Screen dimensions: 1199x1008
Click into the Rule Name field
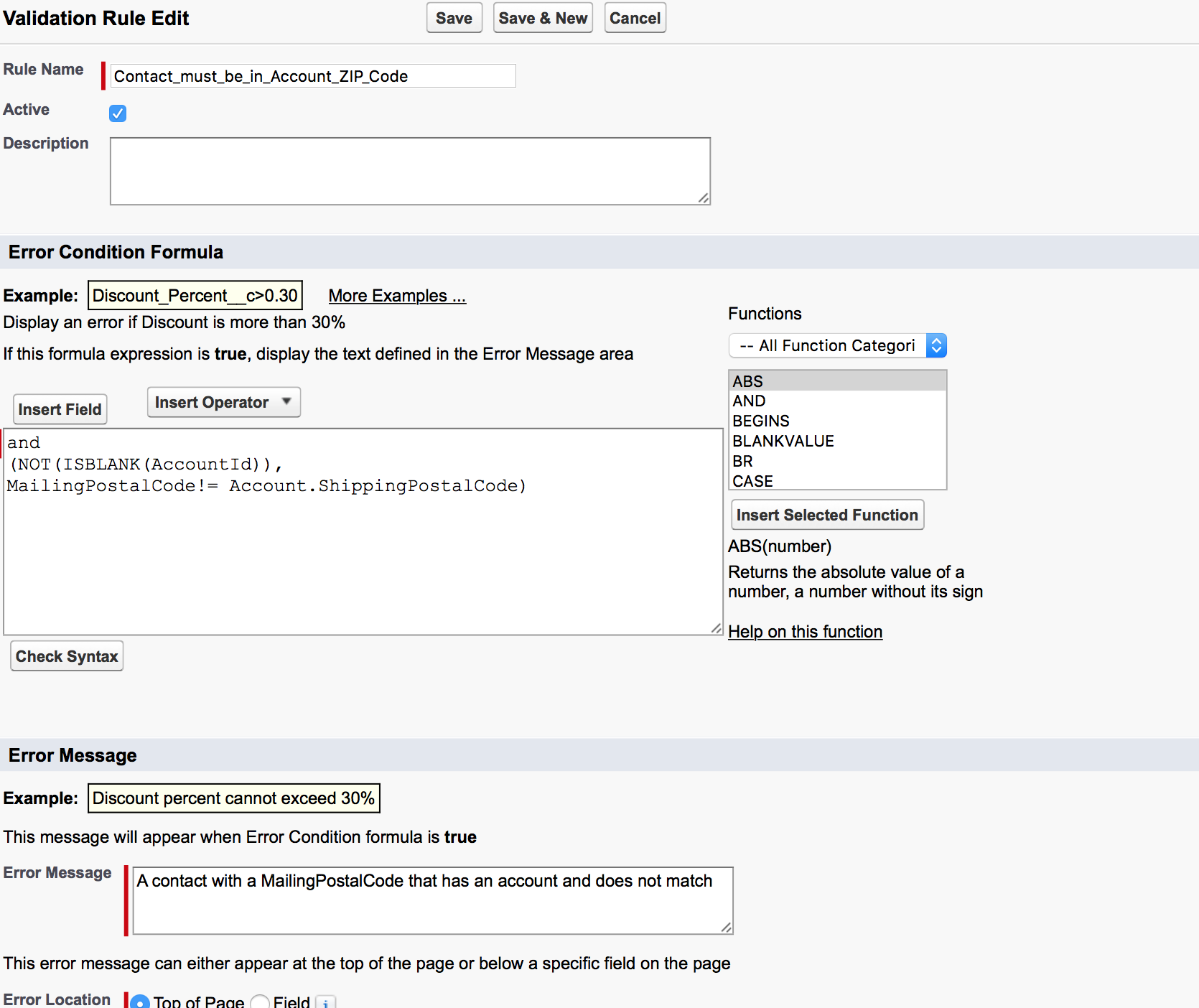[312, 76]
